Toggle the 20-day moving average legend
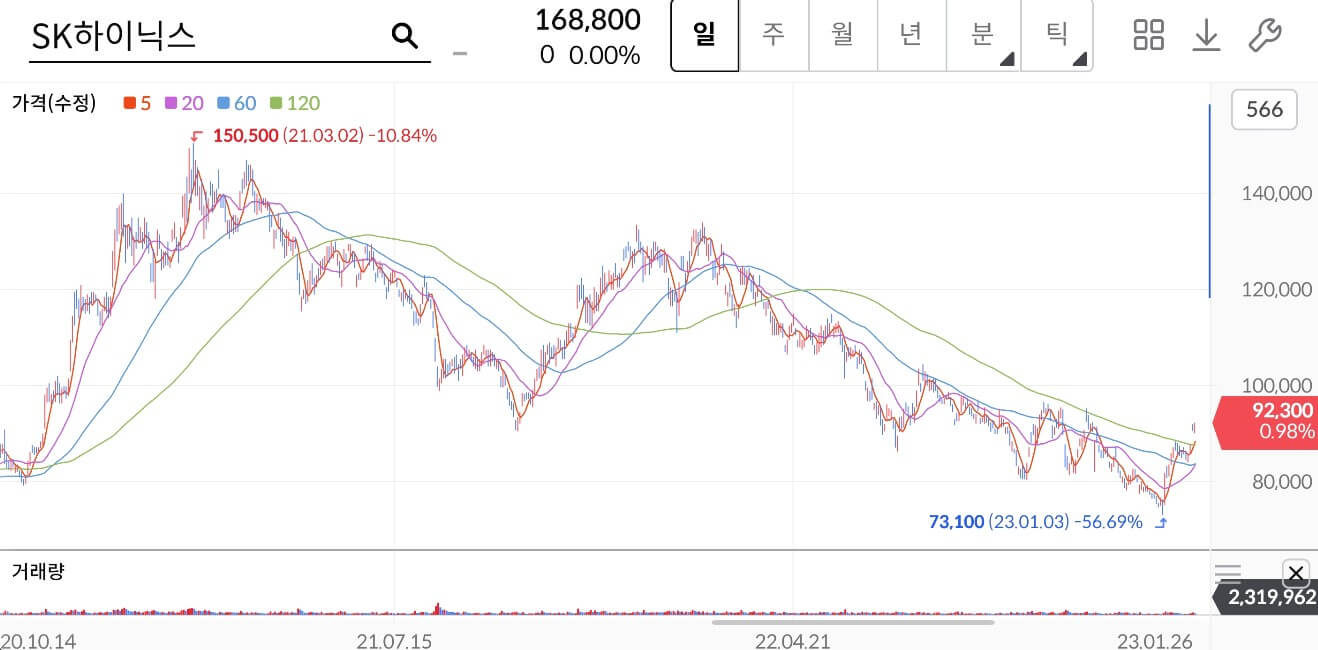 [x=184, y=103]
